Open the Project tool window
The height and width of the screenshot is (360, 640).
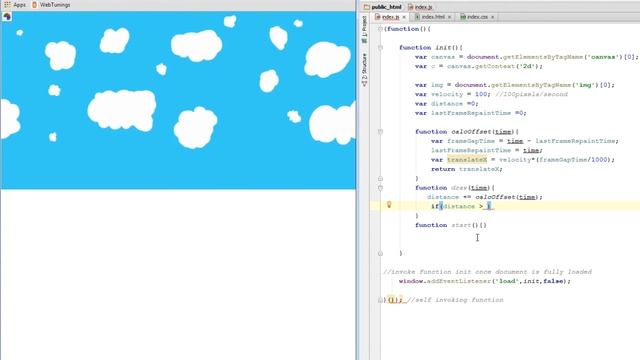click(364, 30)
